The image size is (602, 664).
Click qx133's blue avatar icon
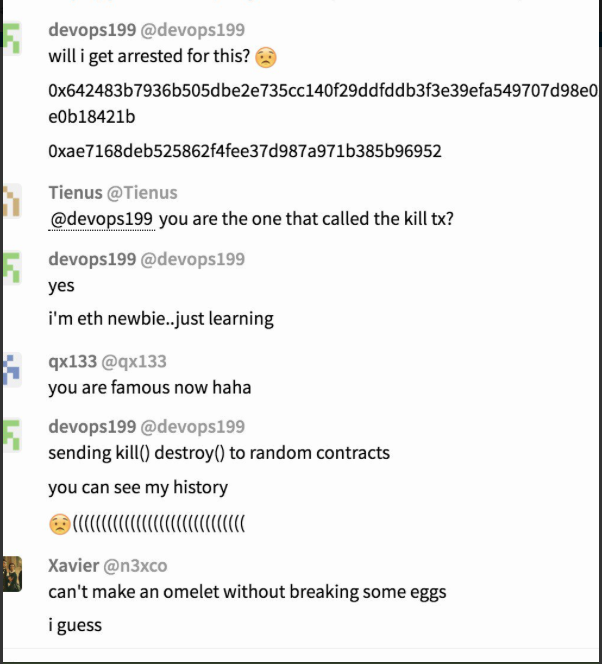point(11,370)
